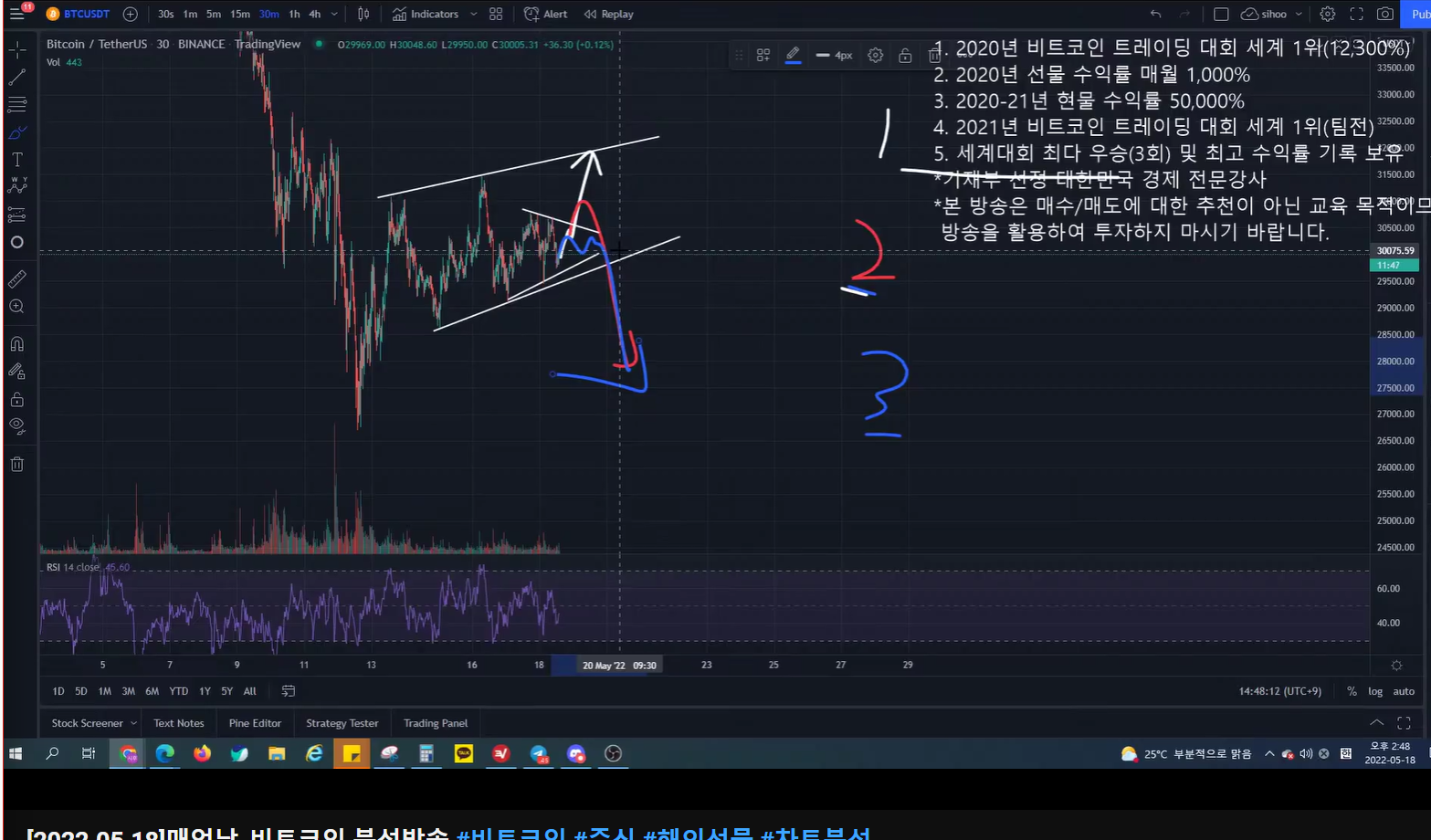Toggle stay in drawing mode
The image size is (1431, 840).
click(x=17, y=372)
